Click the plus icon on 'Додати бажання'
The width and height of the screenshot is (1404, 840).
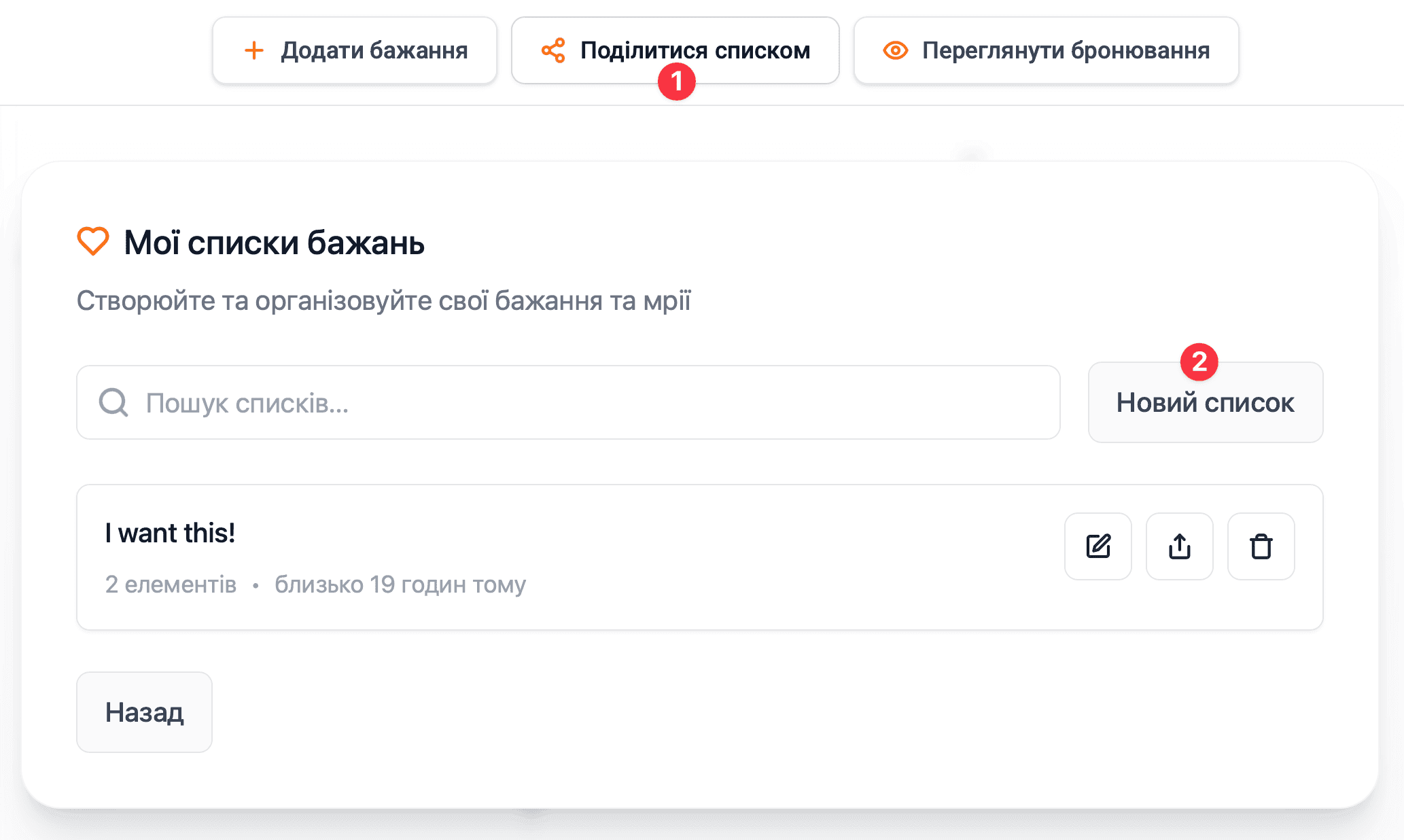253,50
